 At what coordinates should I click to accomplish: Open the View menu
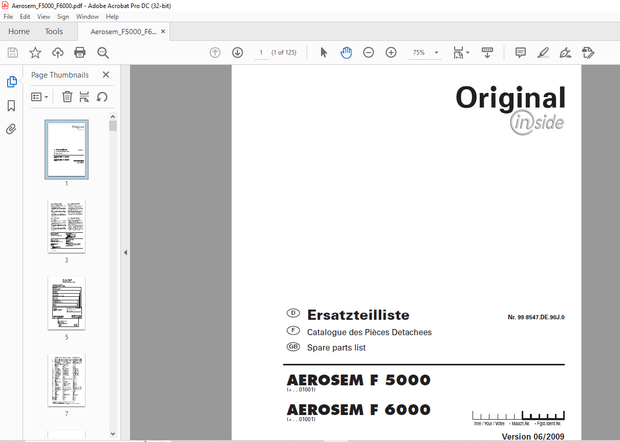tap(43, 17)
